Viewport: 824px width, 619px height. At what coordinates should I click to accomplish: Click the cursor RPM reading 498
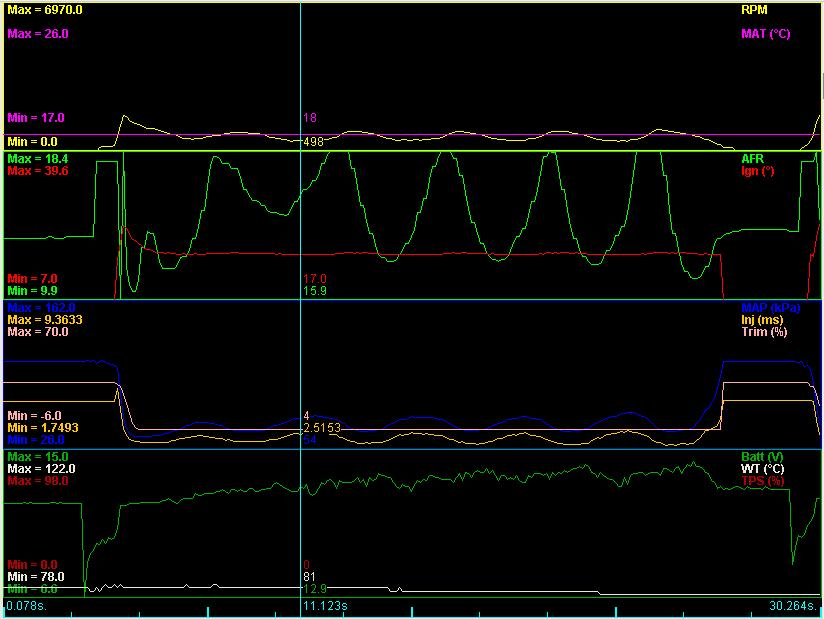point(314,142)
